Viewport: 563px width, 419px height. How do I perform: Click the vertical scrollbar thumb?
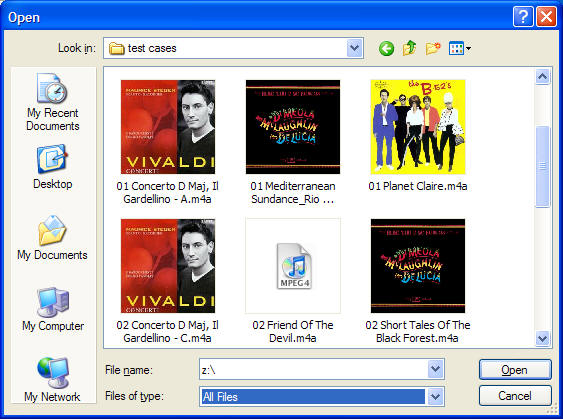(x=543, y=166)
